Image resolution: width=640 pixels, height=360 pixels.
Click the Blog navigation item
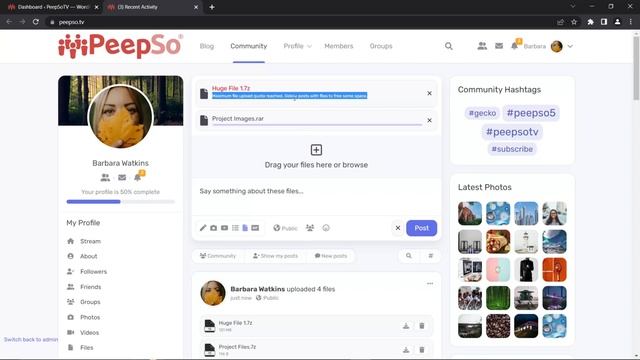(207, 46)
